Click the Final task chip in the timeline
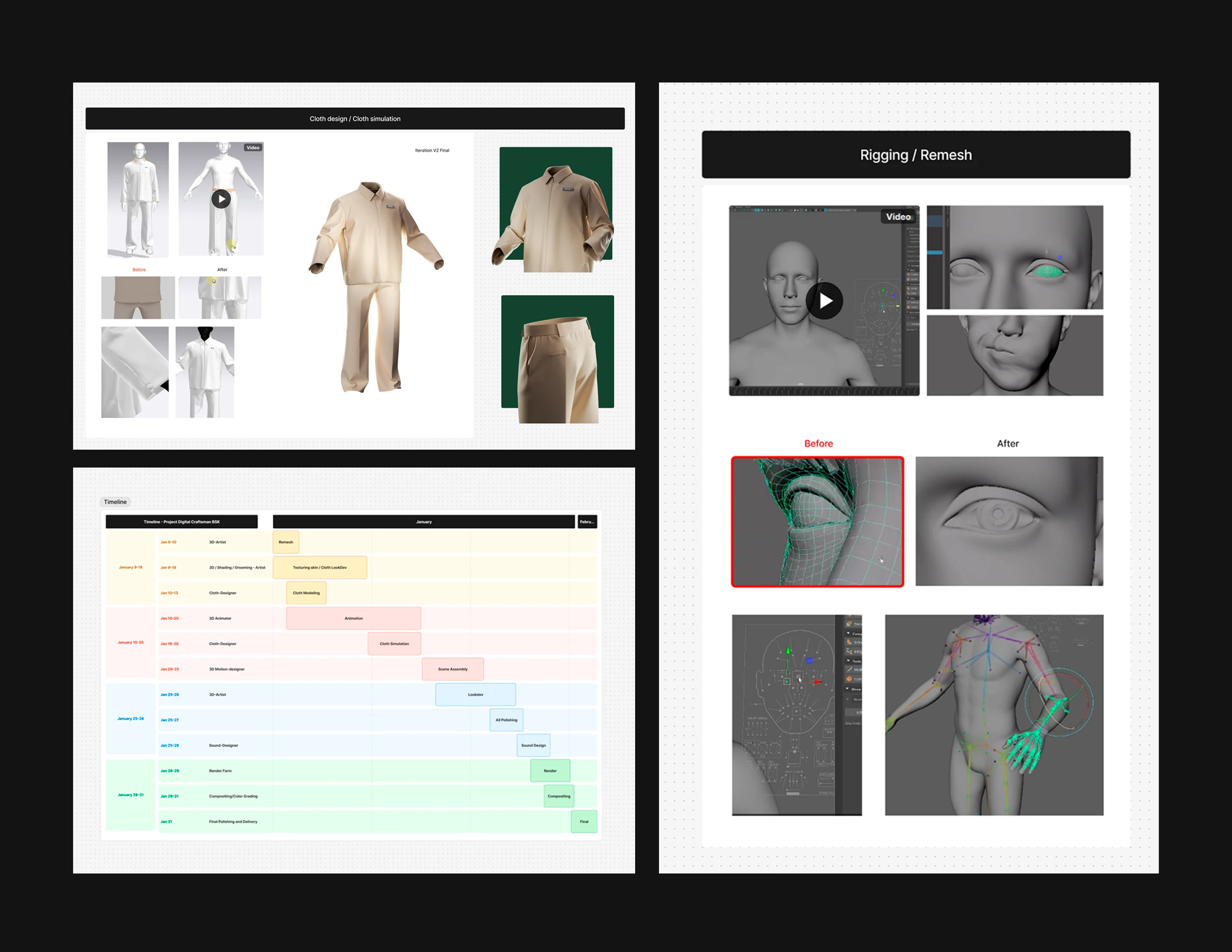Image resolution: width=1232 pixels, height=952 pixels. tap(584, 821)
